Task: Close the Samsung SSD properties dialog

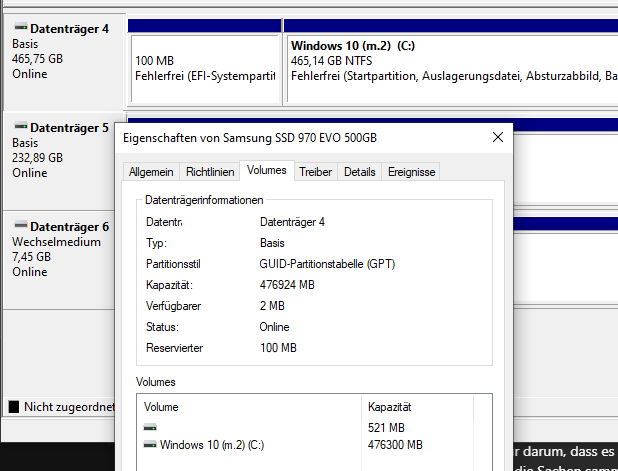Action: click(498, 137)
